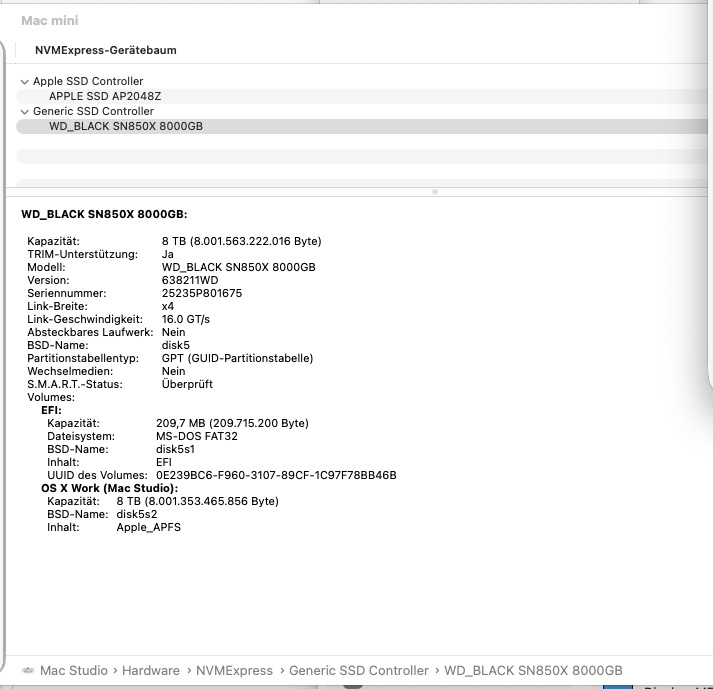Select the APPLE SSD AP2048Z row
This screenshot has width=713, height=689.
click(x=364, y=96)
